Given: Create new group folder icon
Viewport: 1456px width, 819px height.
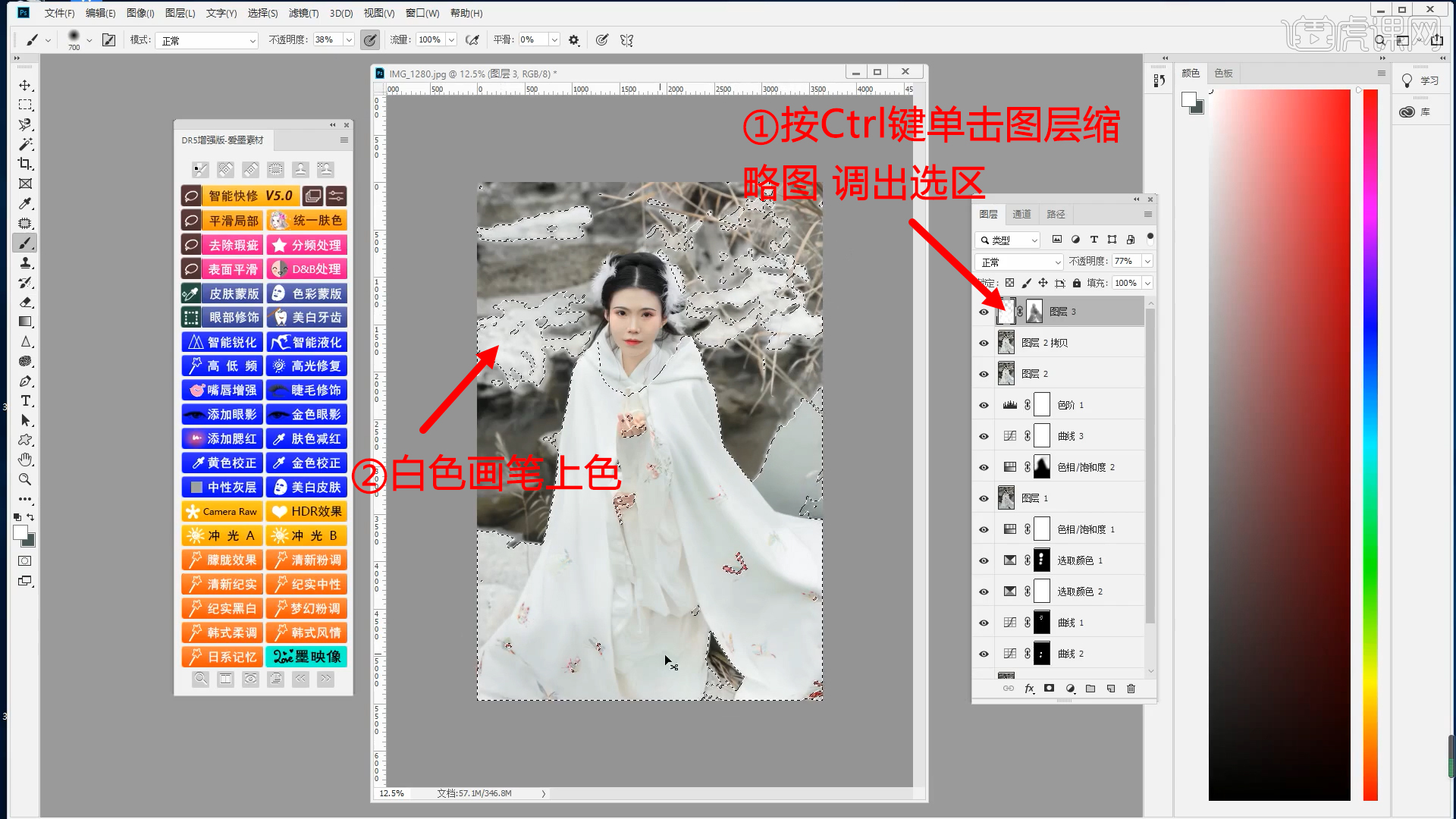Looking at the screenshot, I should tap(1090, 689).
